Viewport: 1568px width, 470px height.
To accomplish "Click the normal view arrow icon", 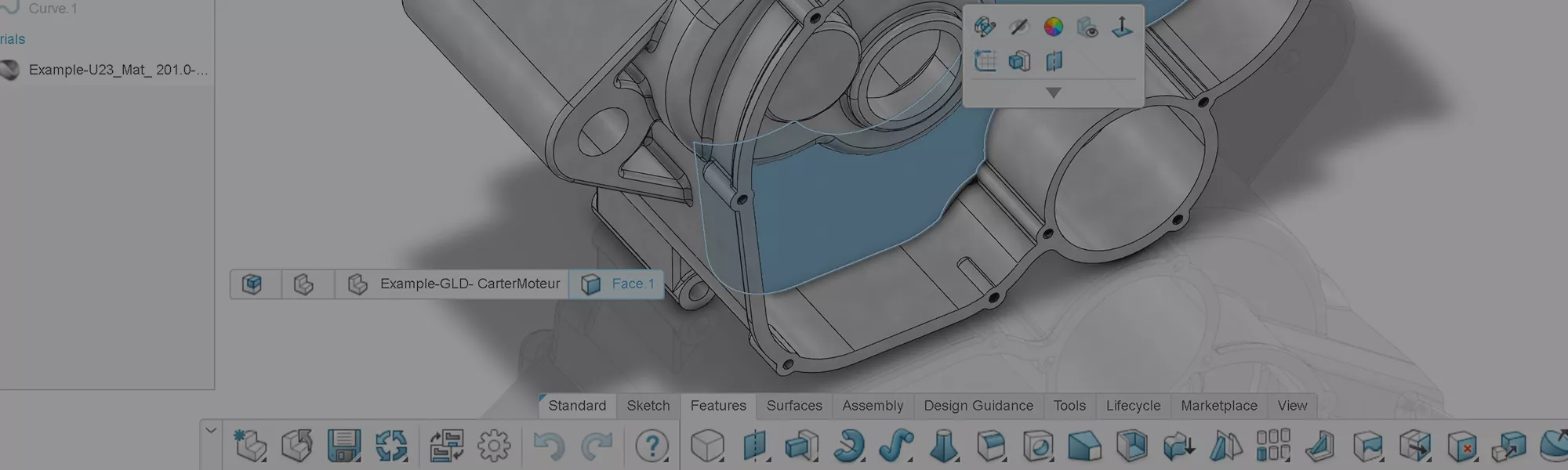I will click(1122, 27).
